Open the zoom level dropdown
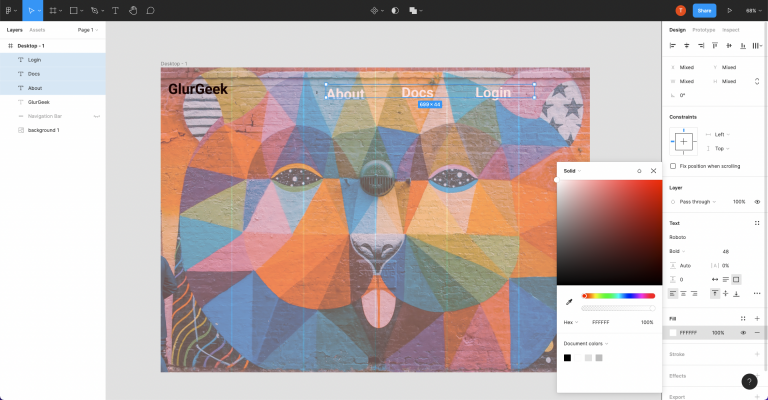The image size is (768, 400). [x=752, y=10]
